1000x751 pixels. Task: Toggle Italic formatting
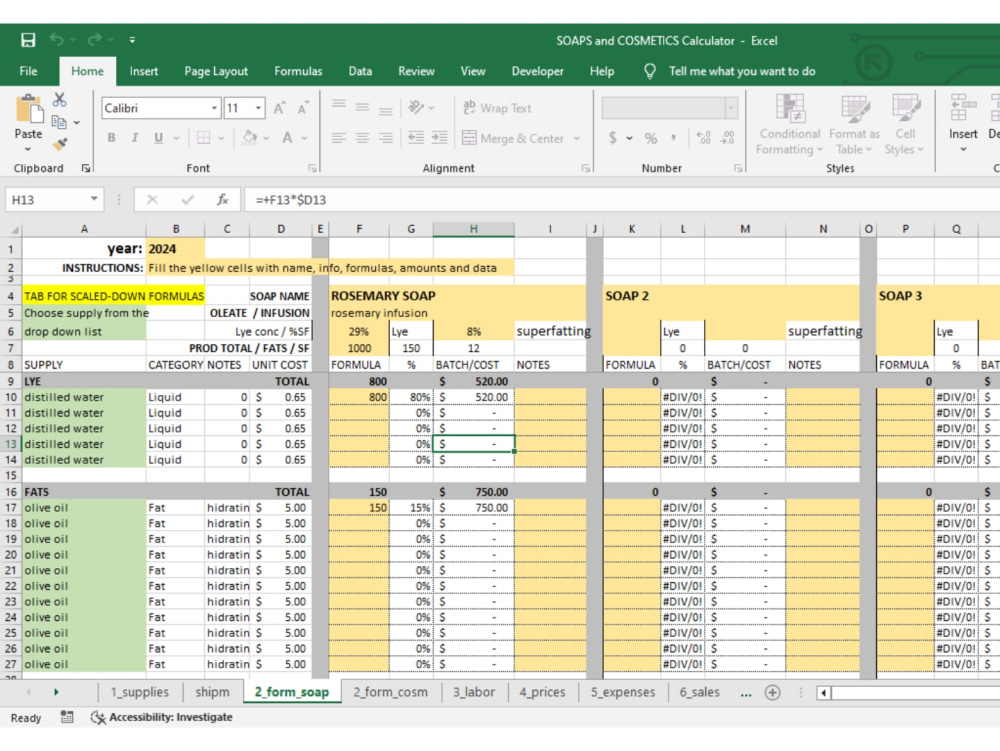[x=135, y=138]
